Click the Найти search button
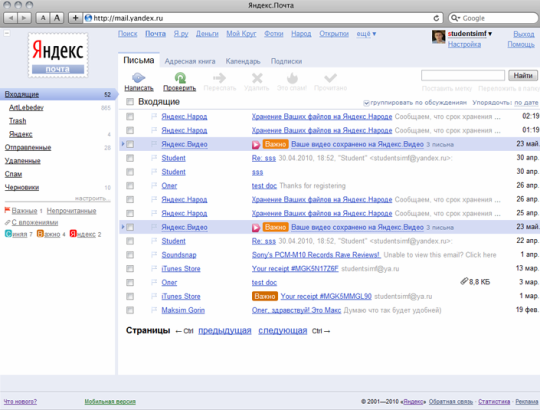This screenshot has width=540, height=410. [523, 75]
